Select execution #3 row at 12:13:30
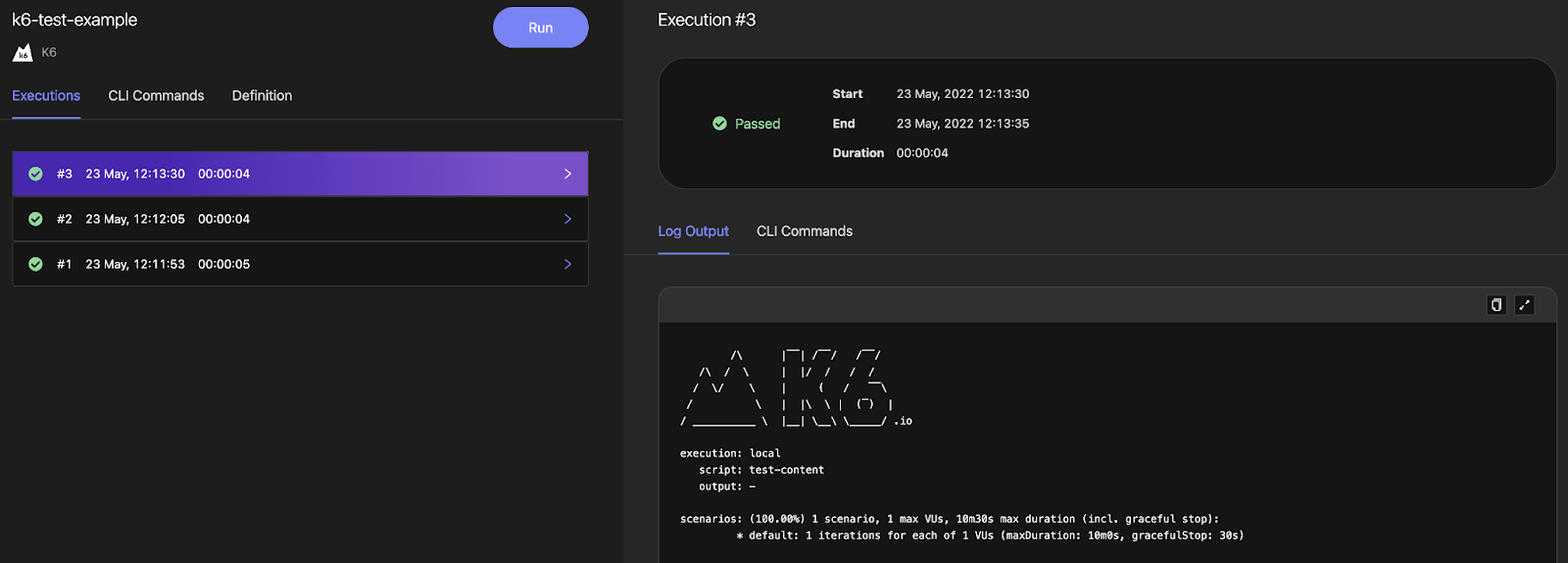 pos(300,174)
